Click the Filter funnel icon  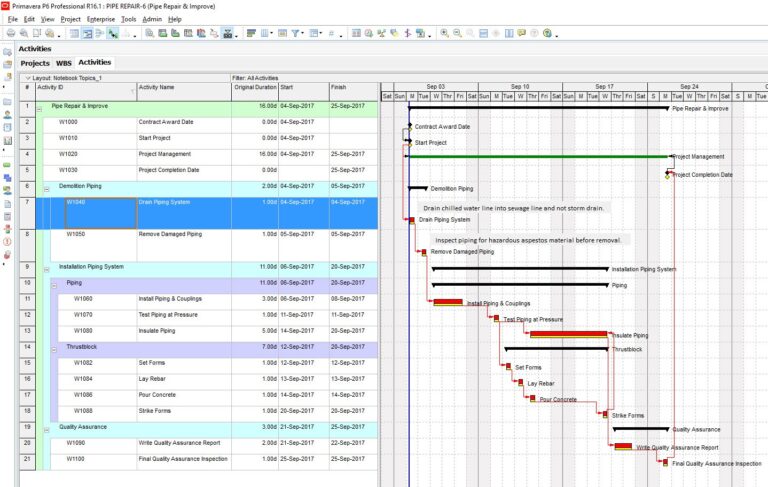(295, 33)
